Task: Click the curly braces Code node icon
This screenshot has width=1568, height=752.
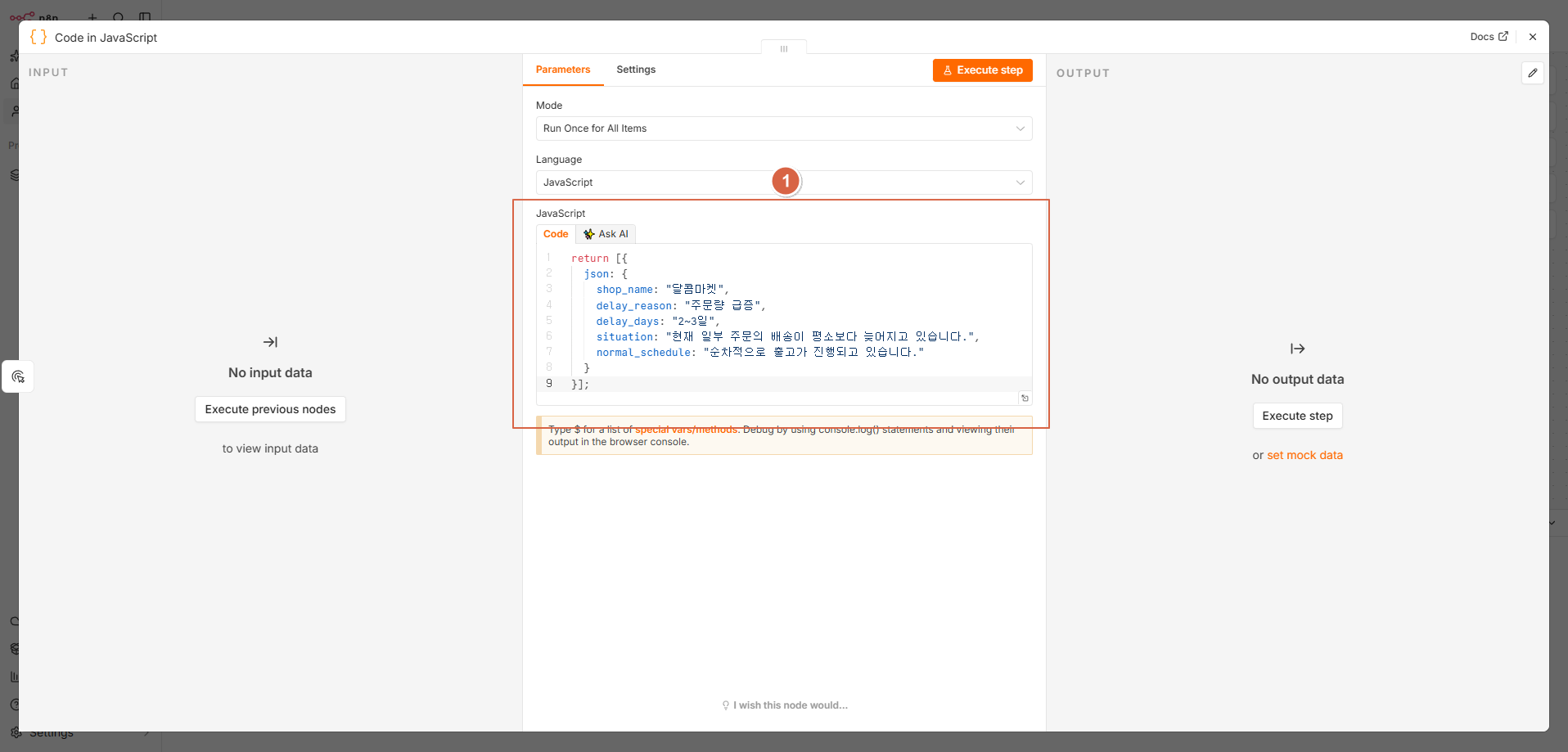Action: (x=38, y=37)
